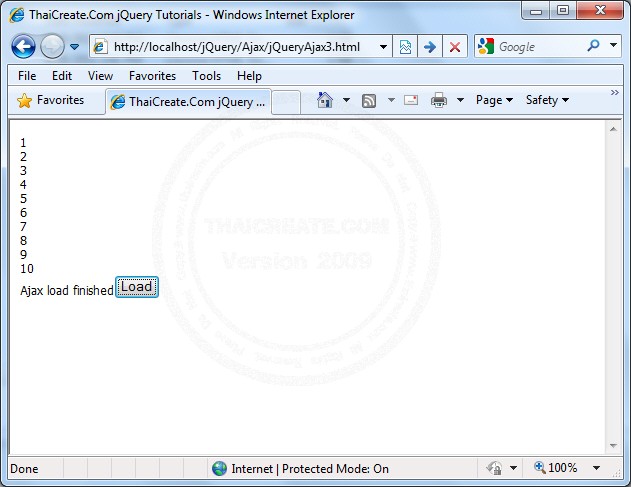
Task: Open the View menu
Action: (100, 76)
